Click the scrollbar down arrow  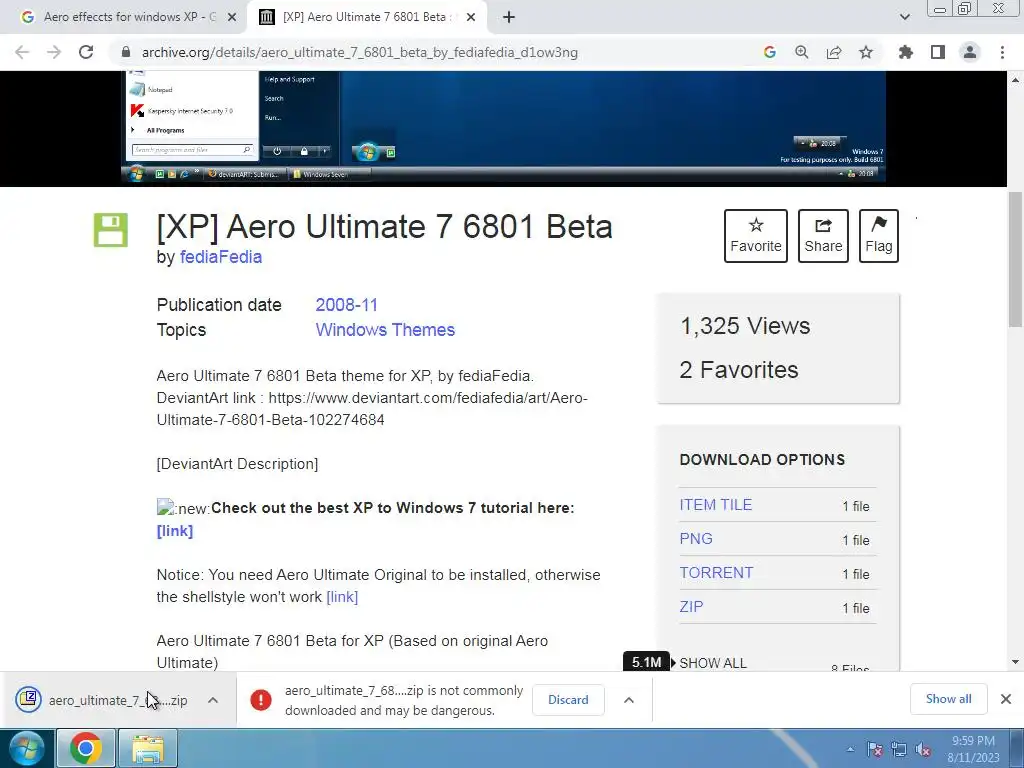click(1015, 662)
